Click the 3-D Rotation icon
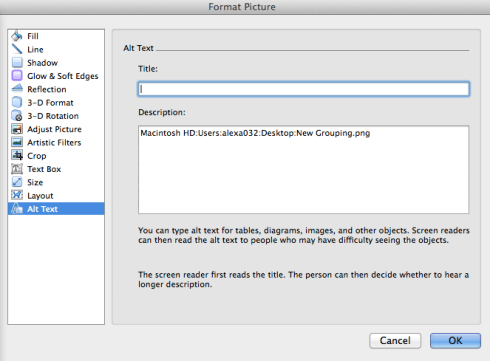This screenshot has width=490, height=361. (17, 116)
